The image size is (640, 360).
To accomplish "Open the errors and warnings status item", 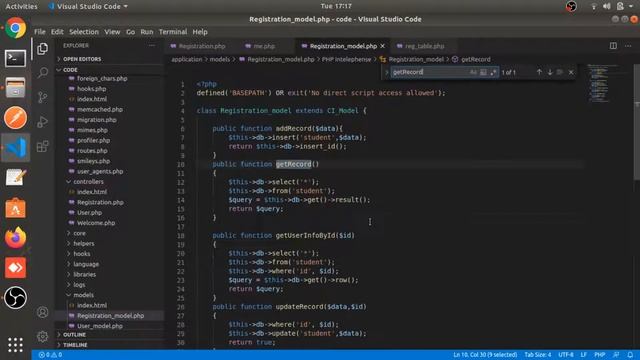I will pyautogui.click(x=50, y=355).
